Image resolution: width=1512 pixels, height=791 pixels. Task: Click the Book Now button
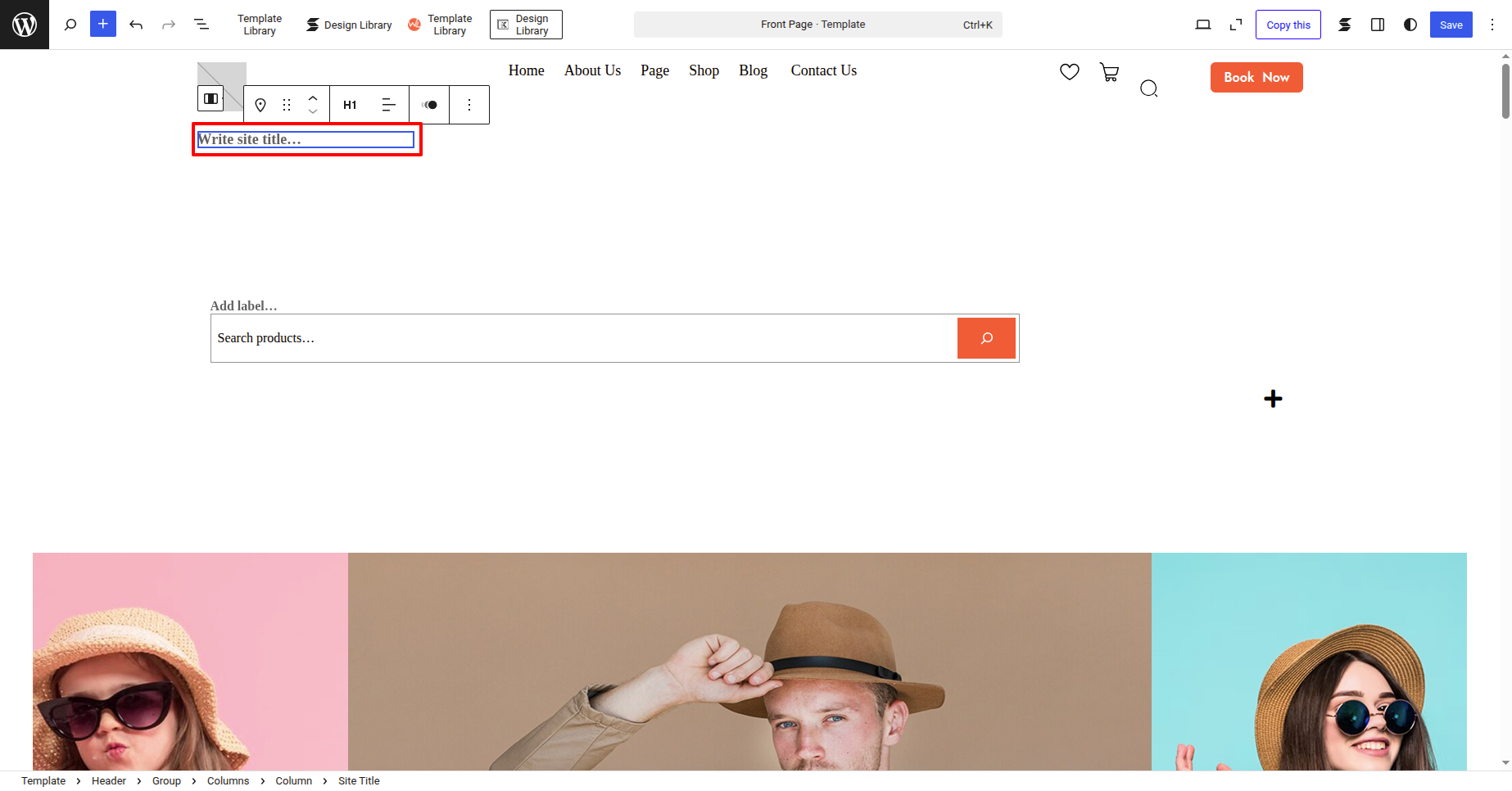[x=1256, y=77]
